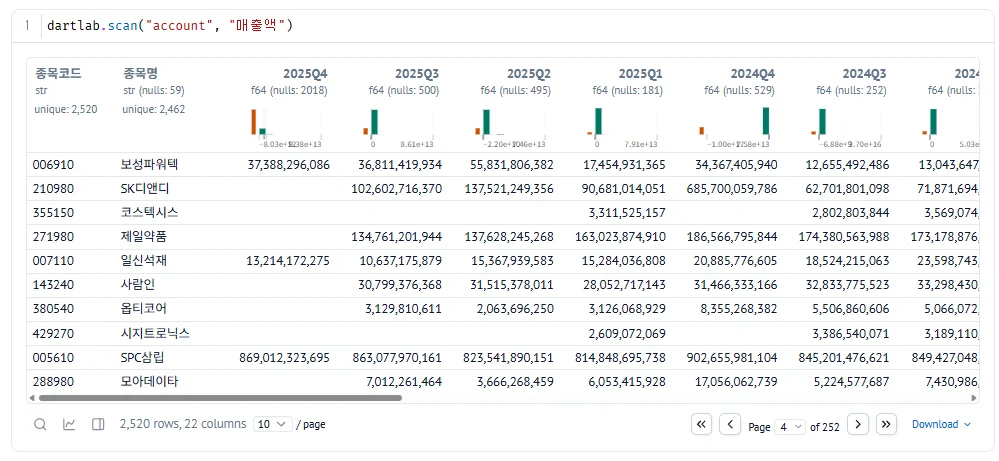Click the horizontal table scrollbar
The image size is (999, 461).
pyautogui.click(x=220, y=398)
